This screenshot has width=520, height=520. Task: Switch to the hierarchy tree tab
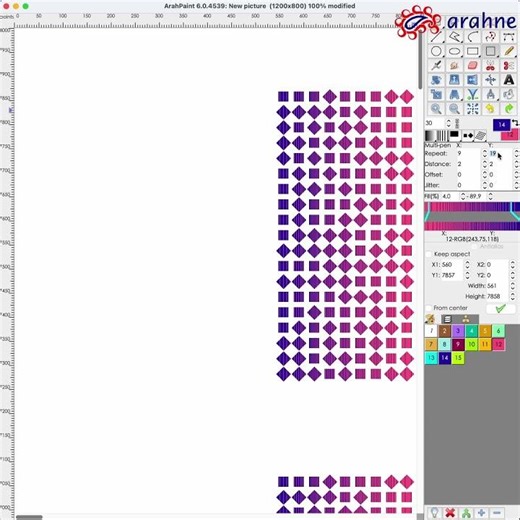[x=466, y=319]
